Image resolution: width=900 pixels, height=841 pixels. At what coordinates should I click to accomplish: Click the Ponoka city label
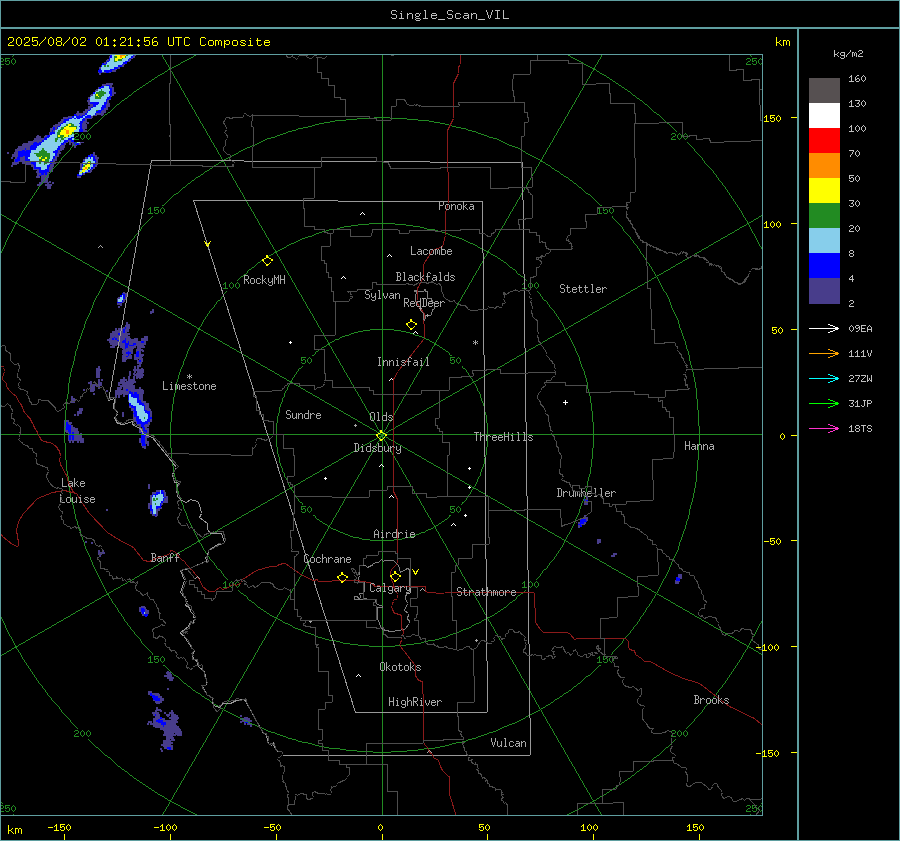coord(456,206)
